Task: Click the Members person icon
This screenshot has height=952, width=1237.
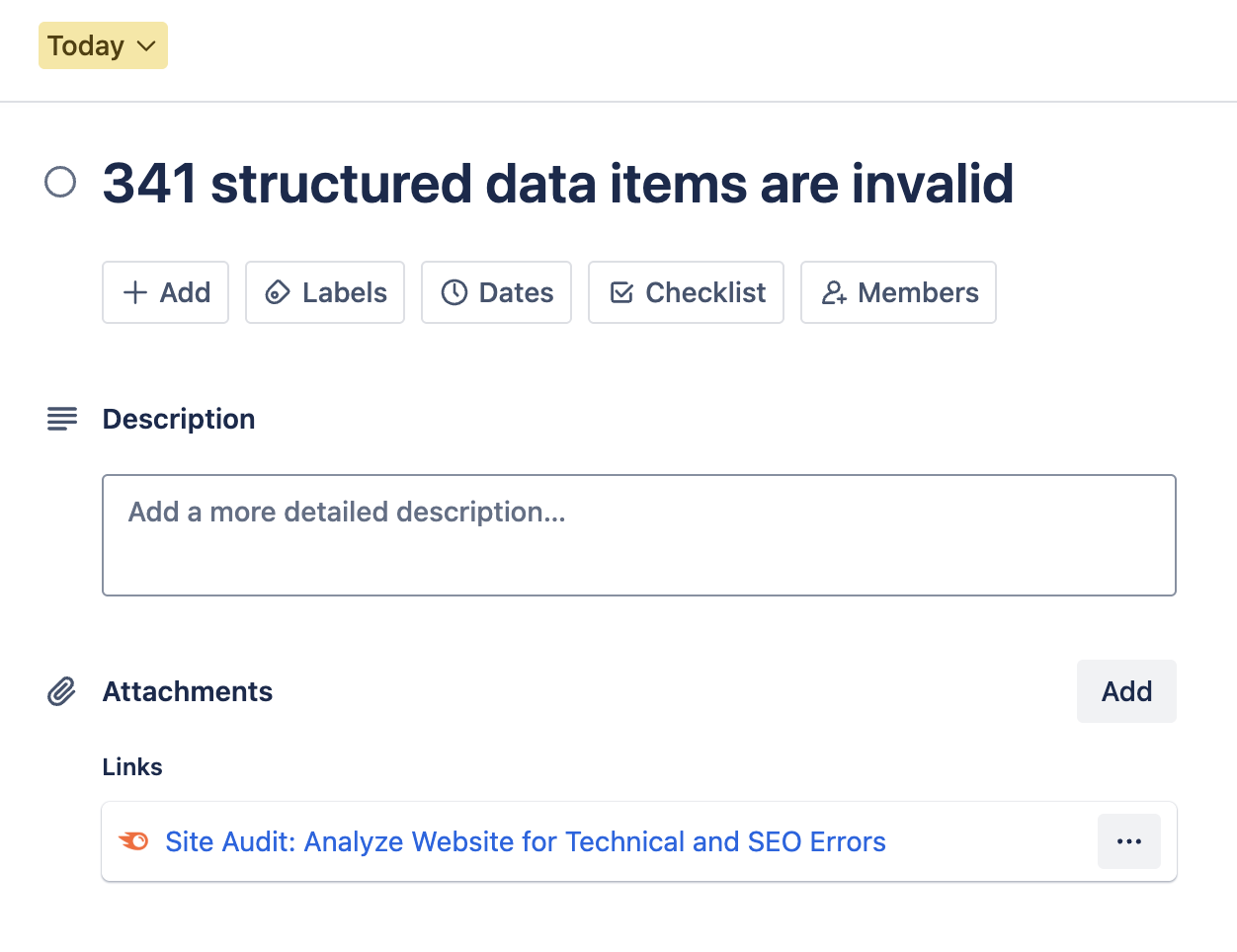Action: tap(834, 292)
